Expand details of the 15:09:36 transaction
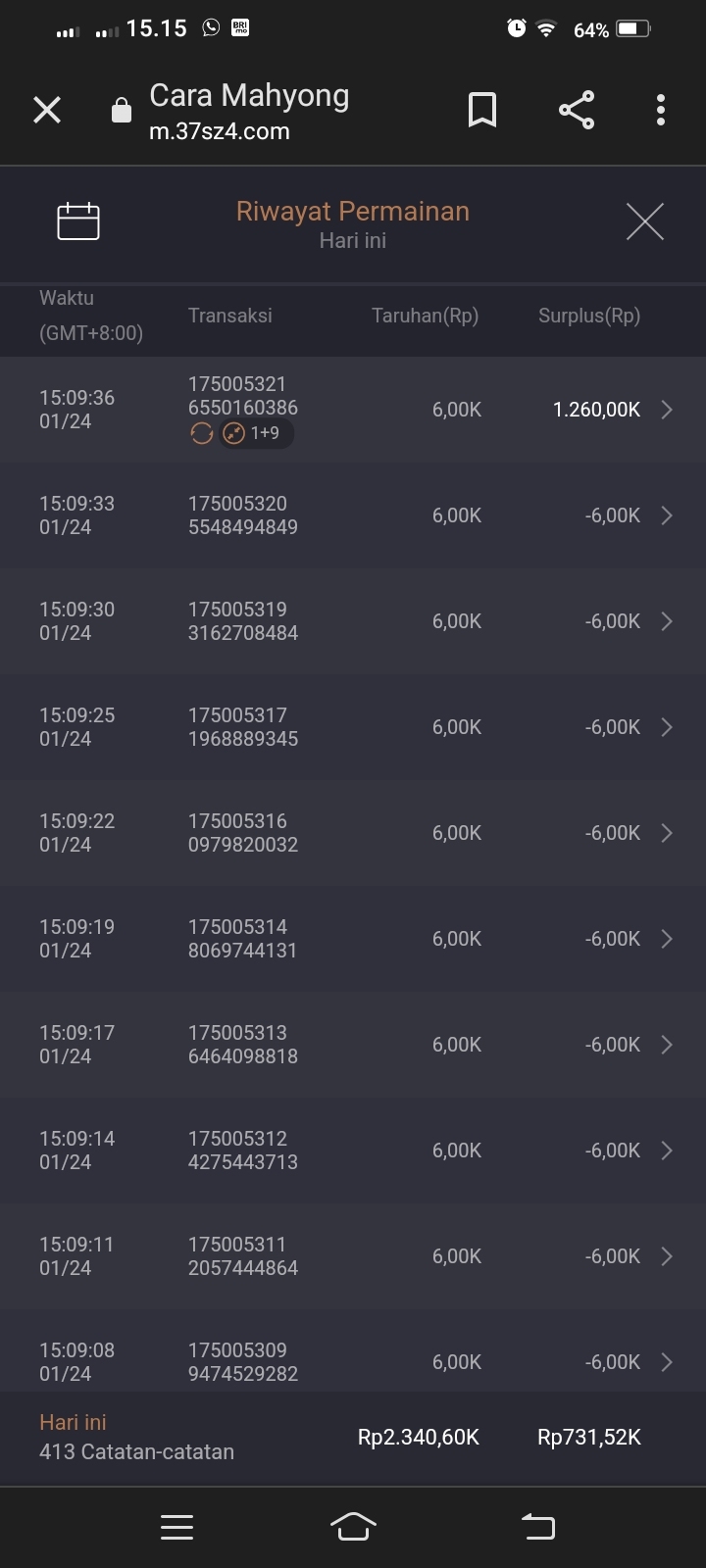This screenshot has width=706, height=1568. tap(667, 410)
